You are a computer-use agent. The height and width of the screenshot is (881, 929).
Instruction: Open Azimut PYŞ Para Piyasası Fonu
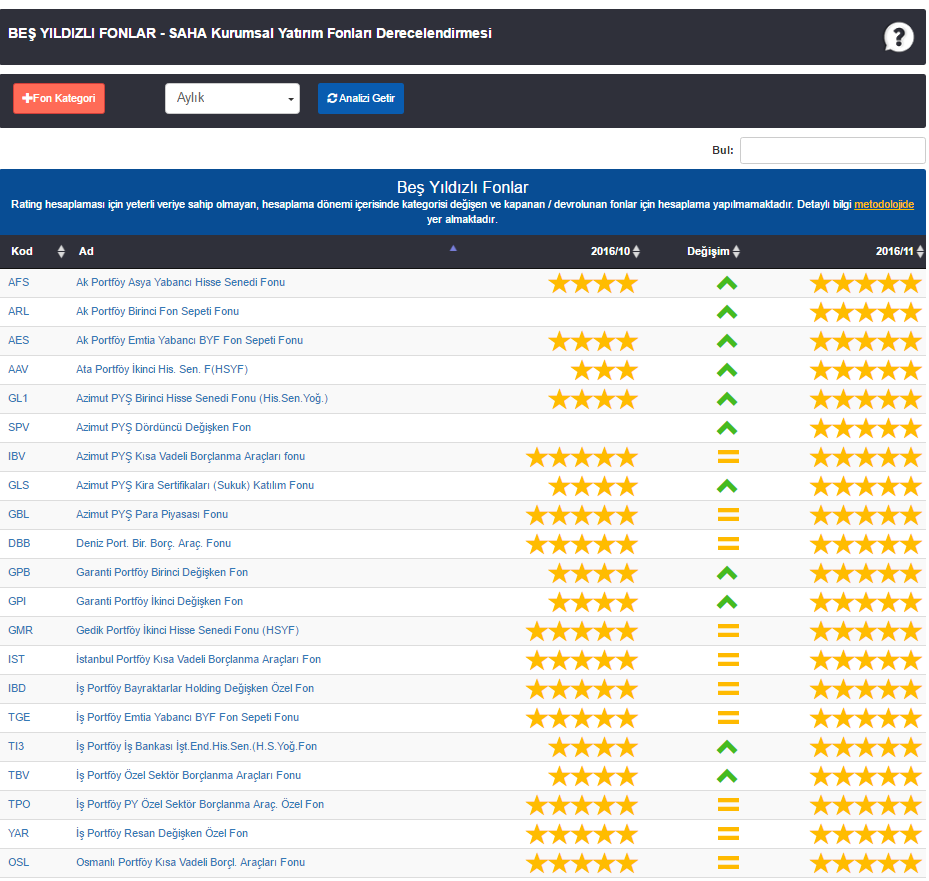coord(152,515)
